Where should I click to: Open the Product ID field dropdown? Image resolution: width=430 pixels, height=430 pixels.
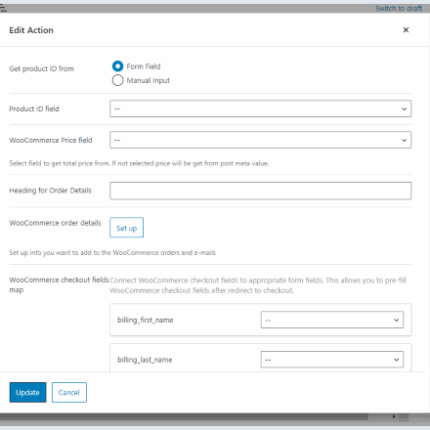click(x=260, y=109)
